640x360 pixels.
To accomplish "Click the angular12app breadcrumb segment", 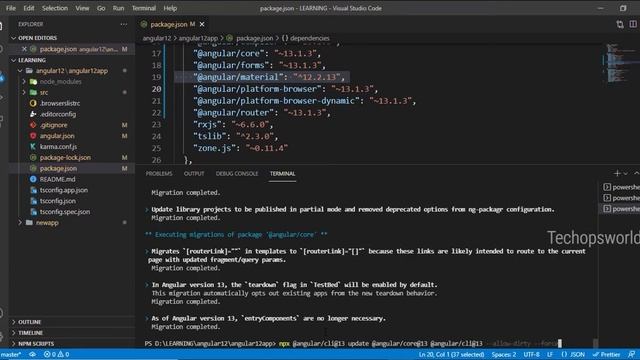I will [198, 38].
